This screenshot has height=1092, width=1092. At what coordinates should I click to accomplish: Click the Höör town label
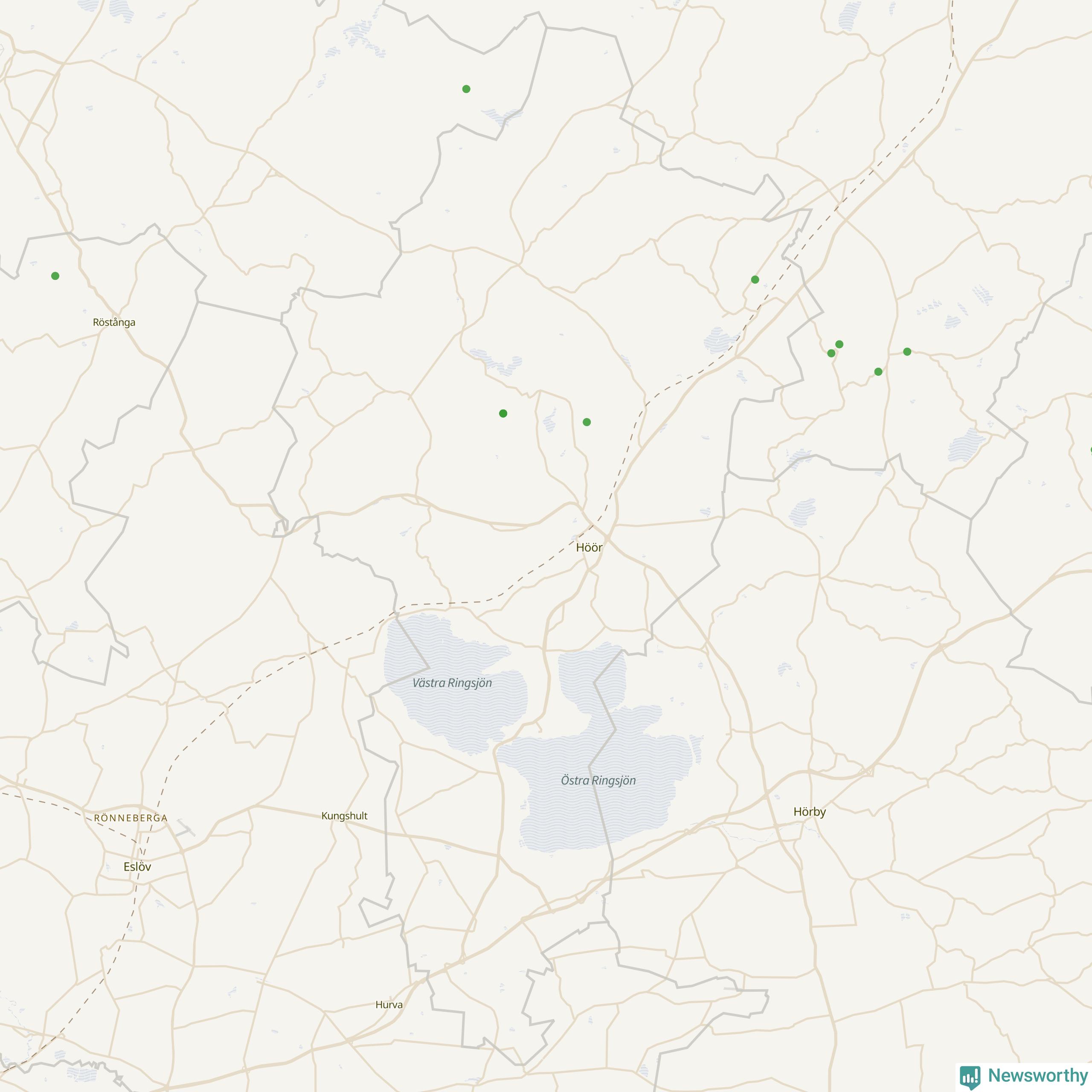pos(589,547)
